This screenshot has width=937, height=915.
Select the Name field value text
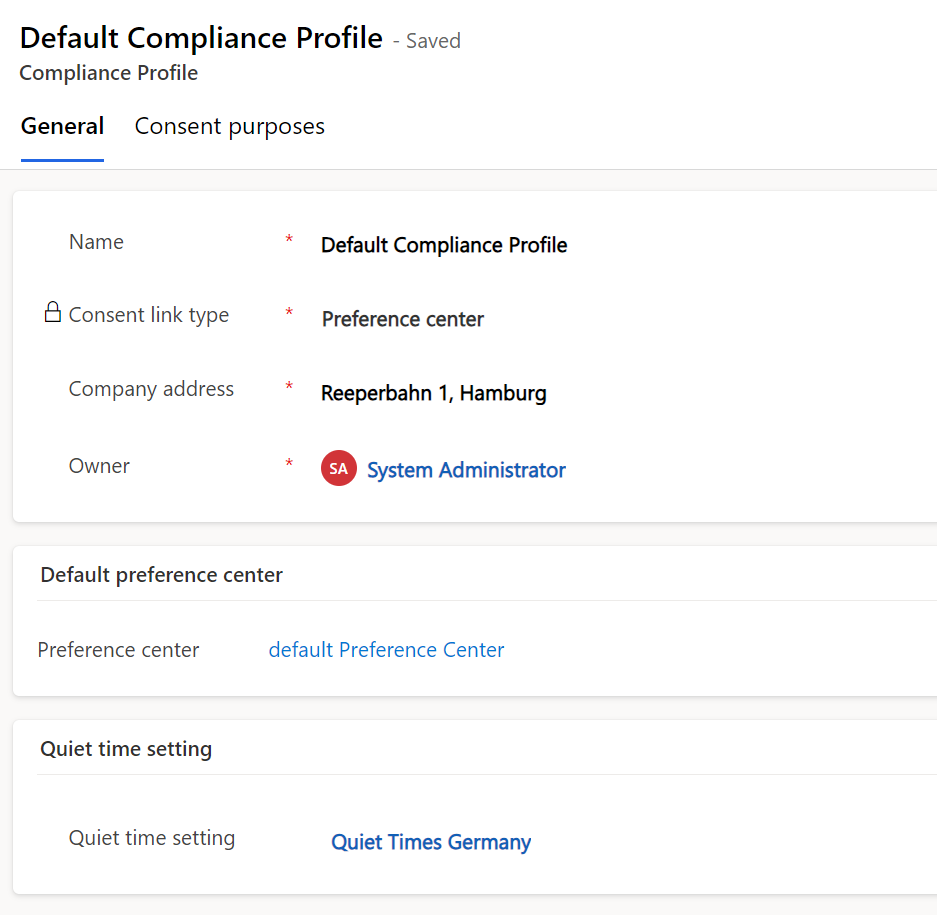pyautogui.click(x=444, y=244)
